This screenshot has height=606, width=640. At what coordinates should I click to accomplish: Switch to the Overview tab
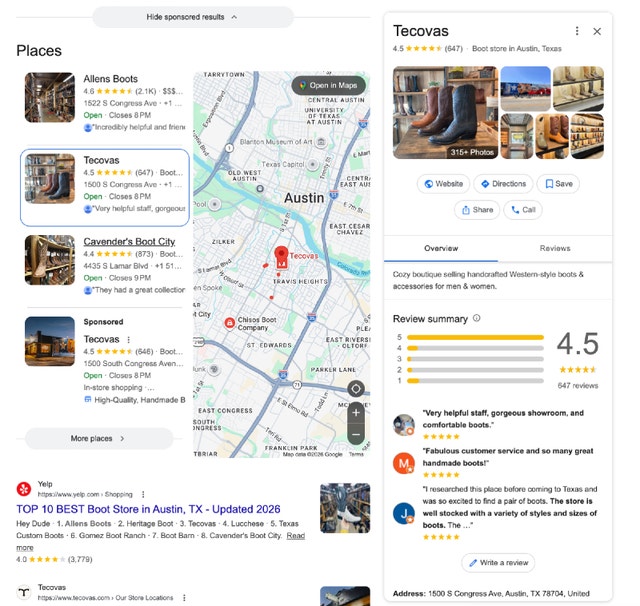(x=441, y=248)
